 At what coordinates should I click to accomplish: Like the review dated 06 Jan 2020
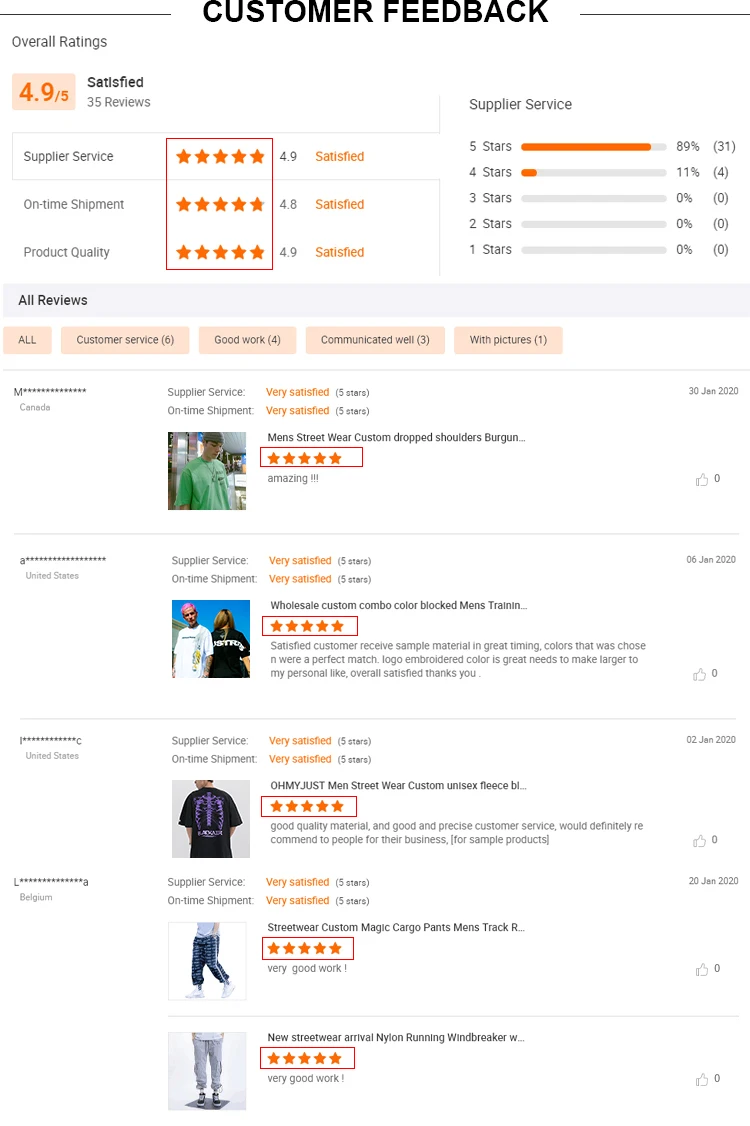(x=700, y=675)
